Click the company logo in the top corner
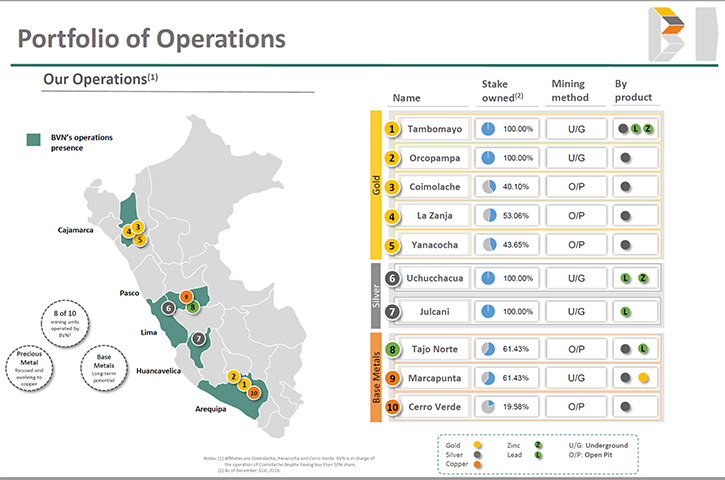 (x=682, y=34)
